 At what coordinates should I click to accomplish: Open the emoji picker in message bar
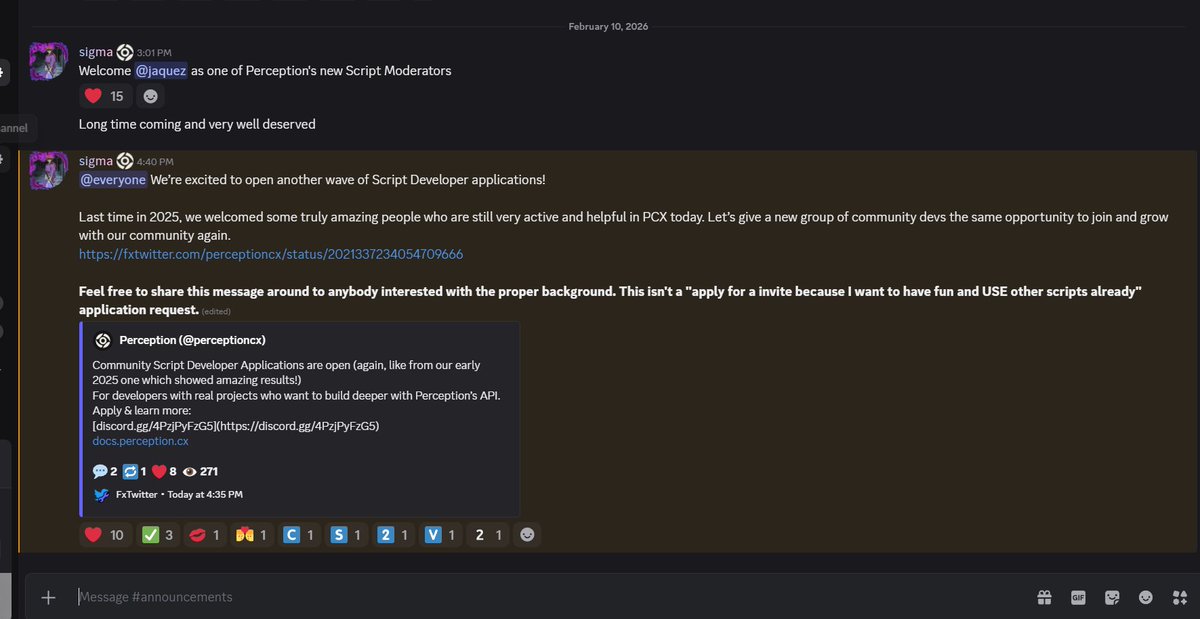[1146, 597]
